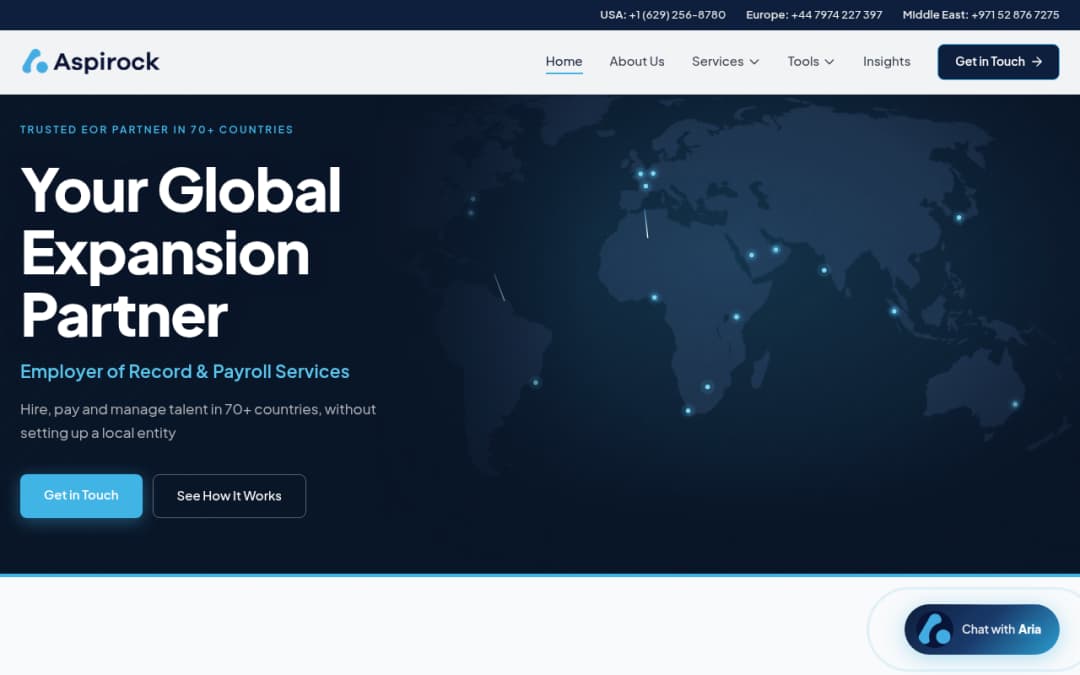1080x675 pixels.
Task: Select the 'Trusted EOR Partner in 70+ Countries' text
Action: click(x=156, y=129)
